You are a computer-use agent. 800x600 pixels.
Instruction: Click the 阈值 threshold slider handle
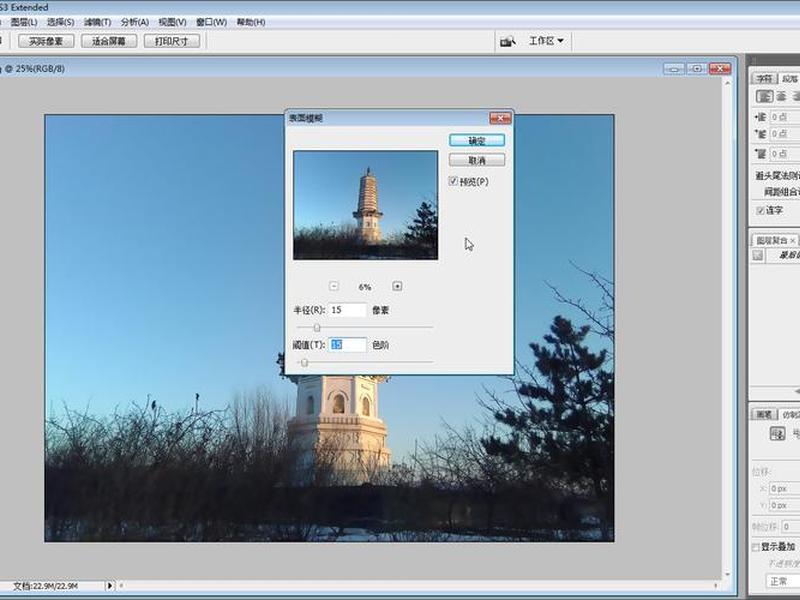(305, 362)
